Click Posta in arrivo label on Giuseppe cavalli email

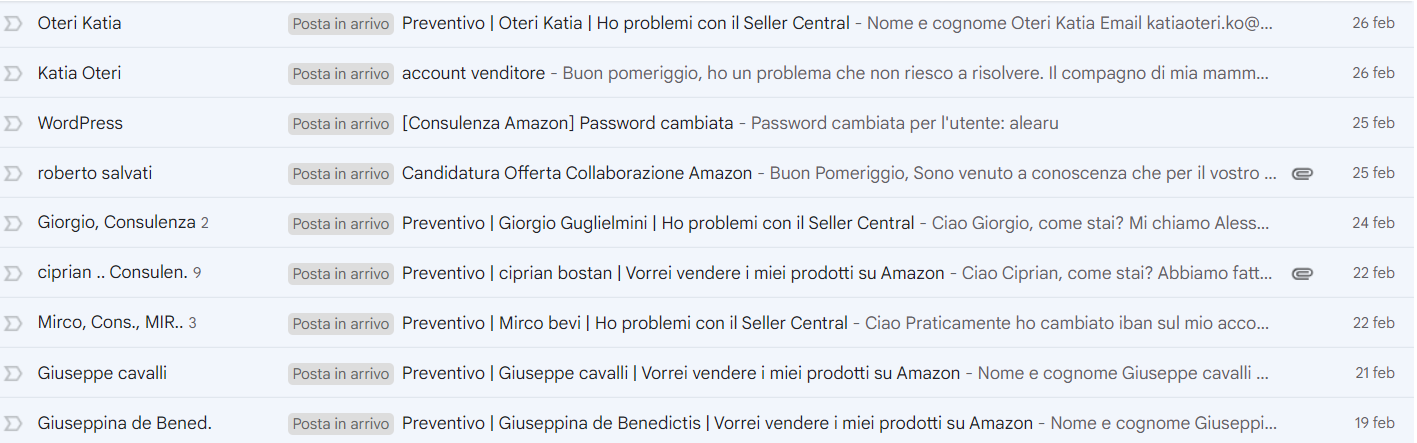[341, 374]
